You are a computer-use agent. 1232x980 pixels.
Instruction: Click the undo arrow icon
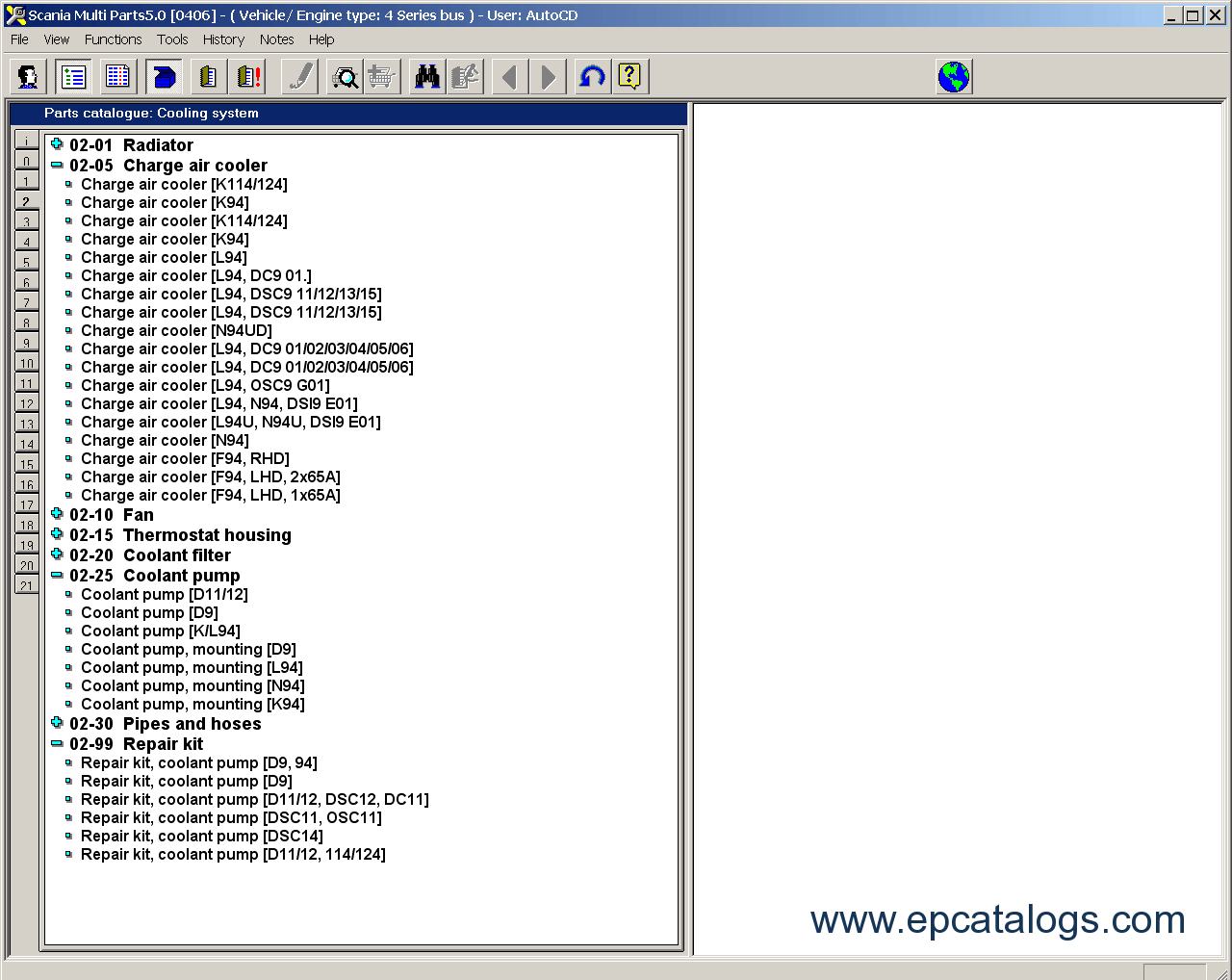pyautogui.click(x=591, y=76)
